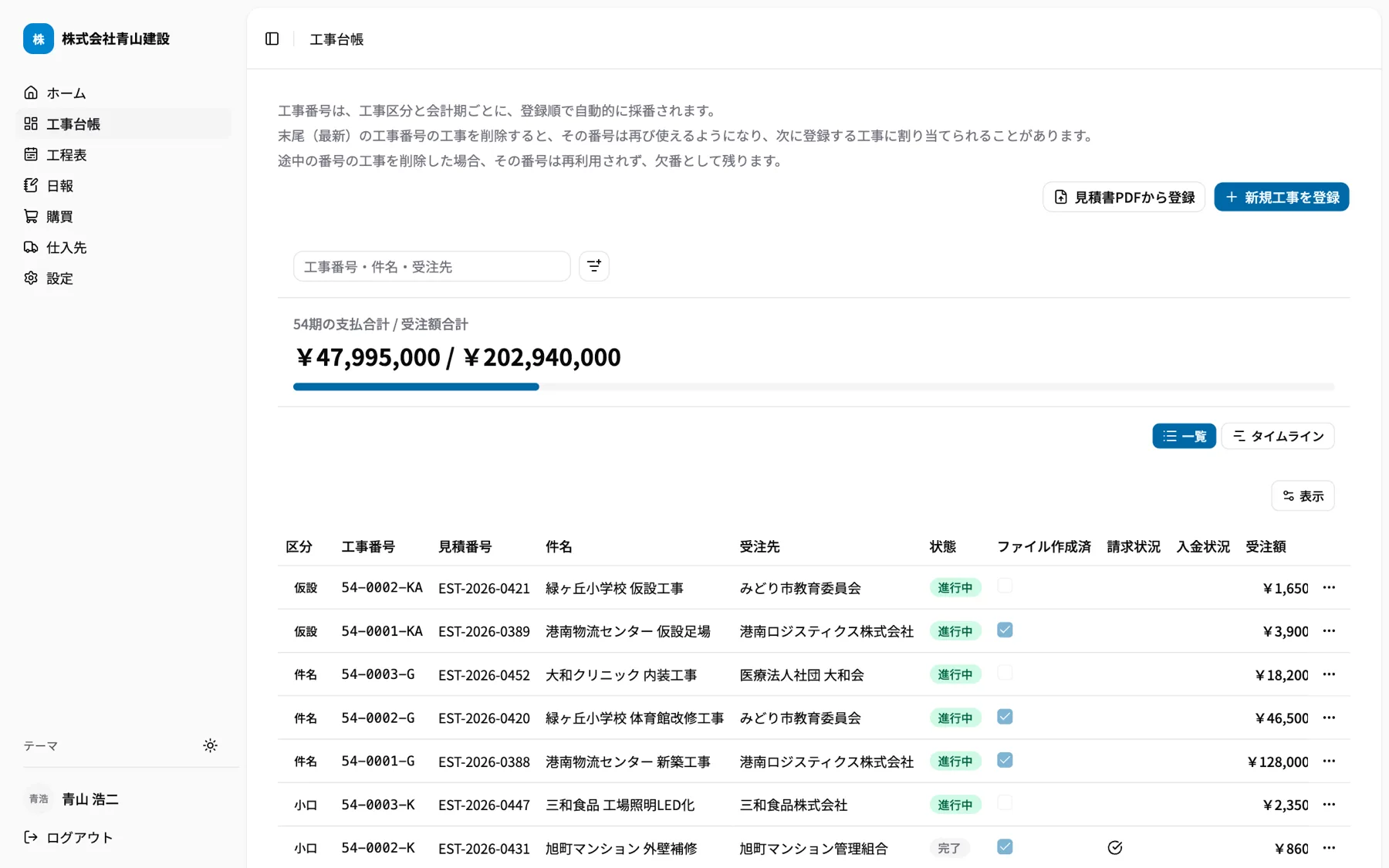Open more actions menu for 54-0003-G
The width and height of the screenshot is (1389, 868).
1329,674
